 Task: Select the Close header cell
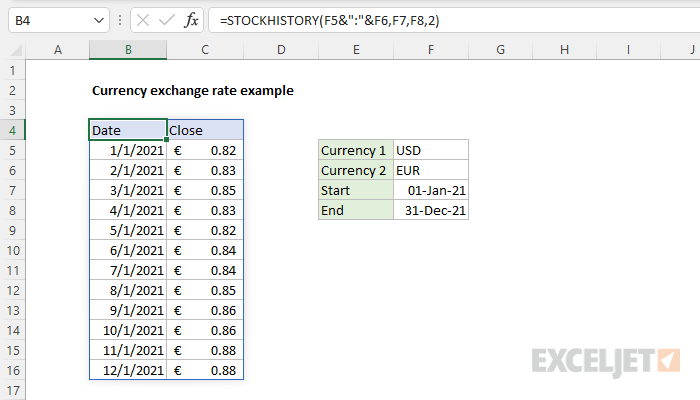coord(205,129)
